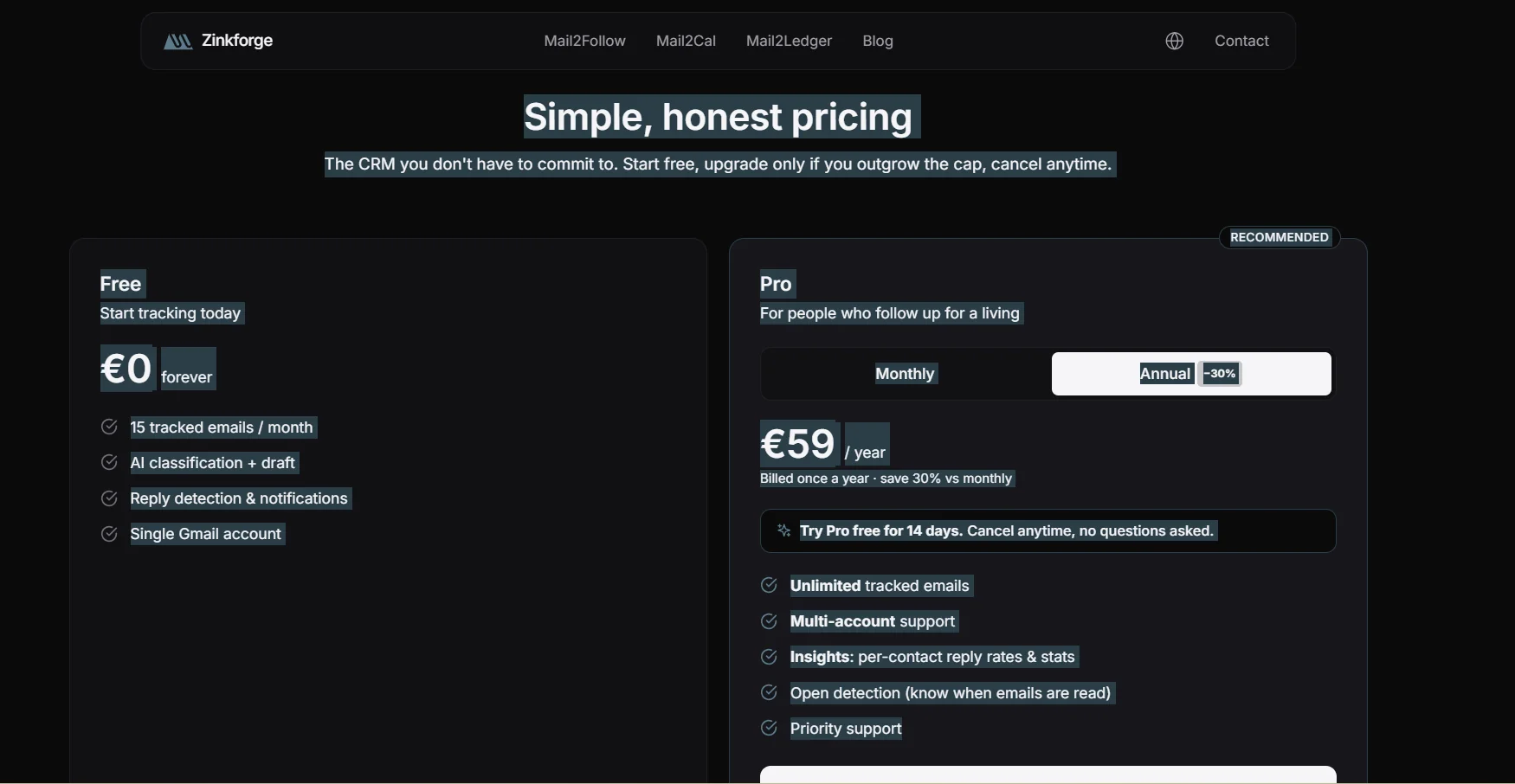The image size is (1515, 784).
Task: Click the Zinkforge logo icon
Action: click(x=177, y=41)
